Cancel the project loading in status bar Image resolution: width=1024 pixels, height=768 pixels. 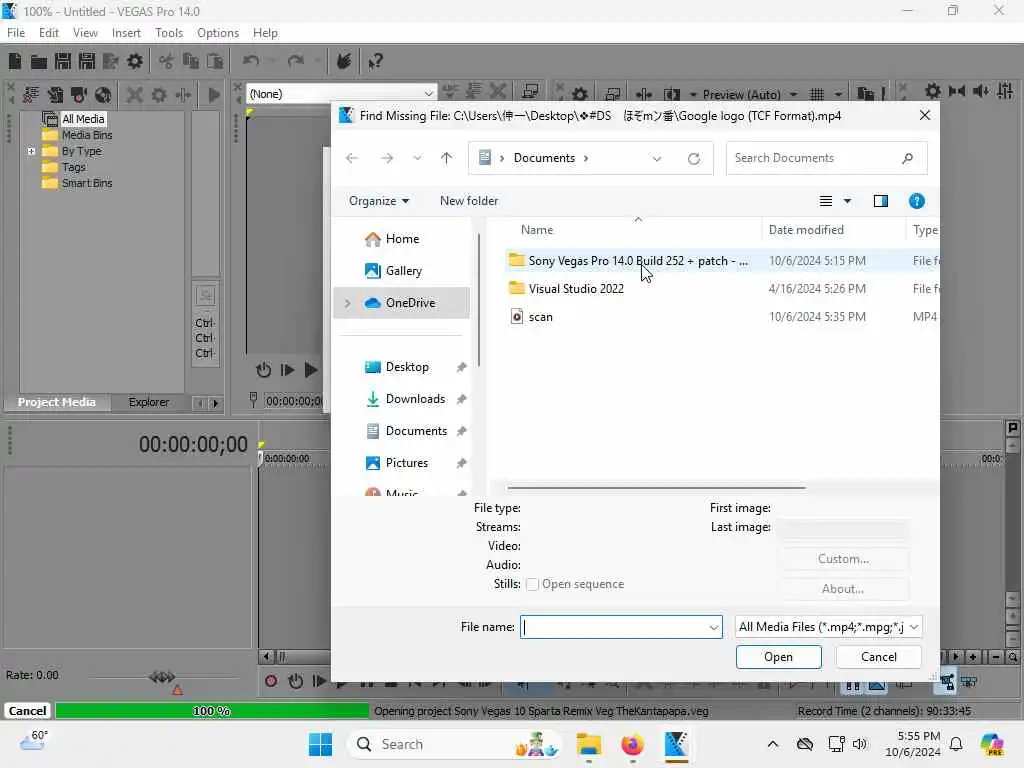point(27,711)
